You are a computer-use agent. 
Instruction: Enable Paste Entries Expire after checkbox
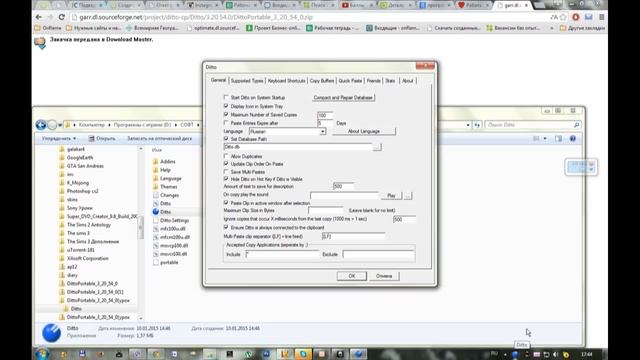coord(226,123)
